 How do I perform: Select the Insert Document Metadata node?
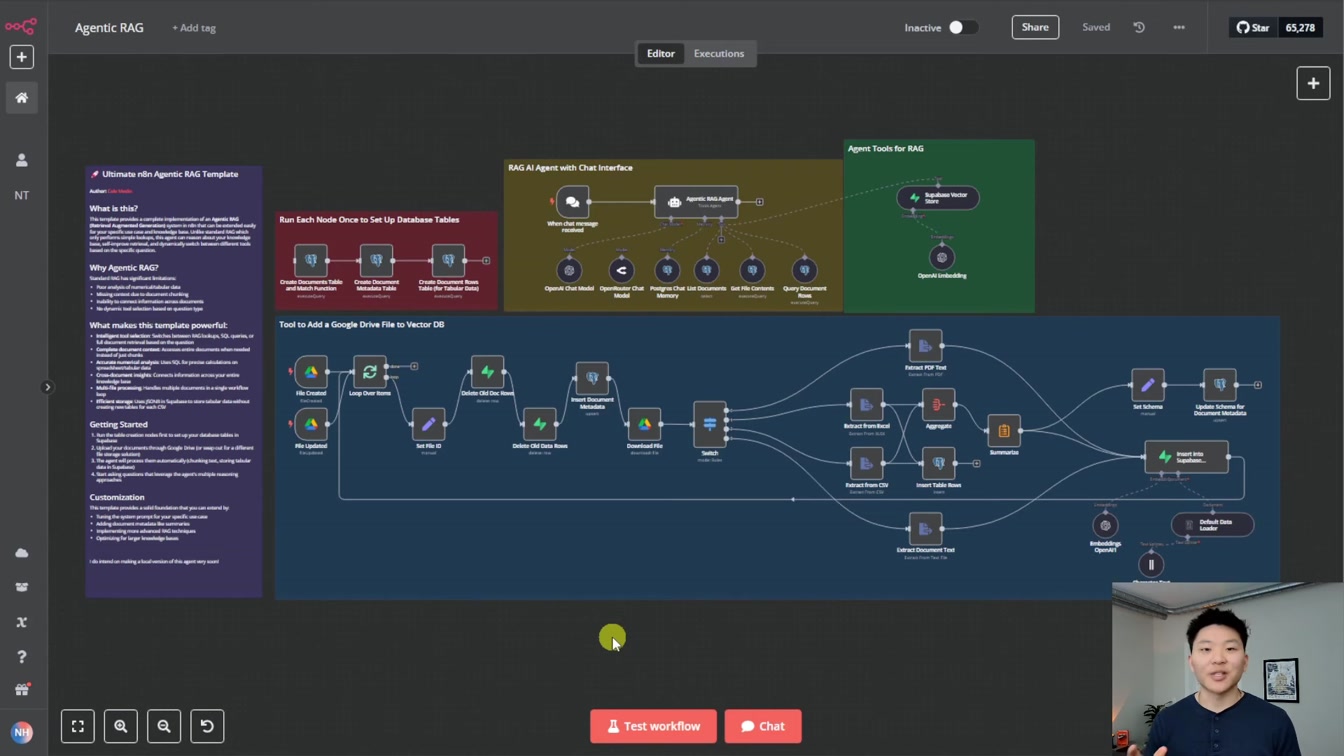(592, 378)
